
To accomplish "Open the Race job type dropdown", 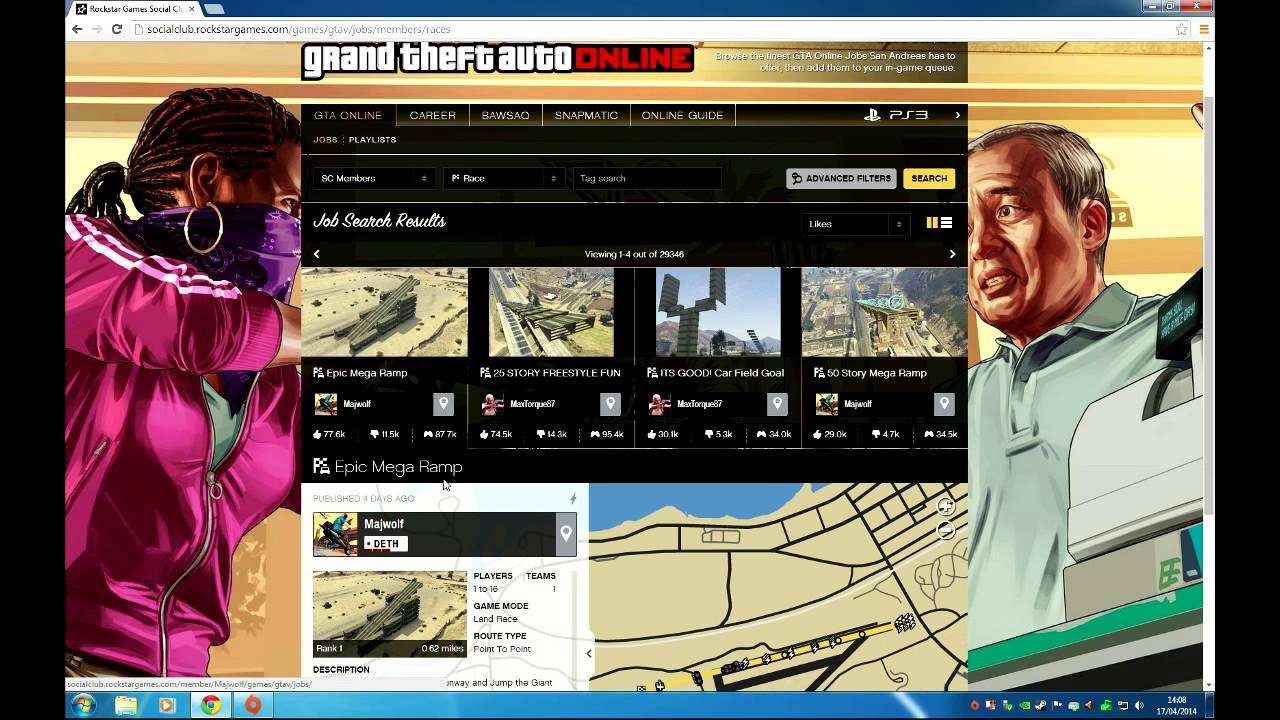I will coord(503,178).
